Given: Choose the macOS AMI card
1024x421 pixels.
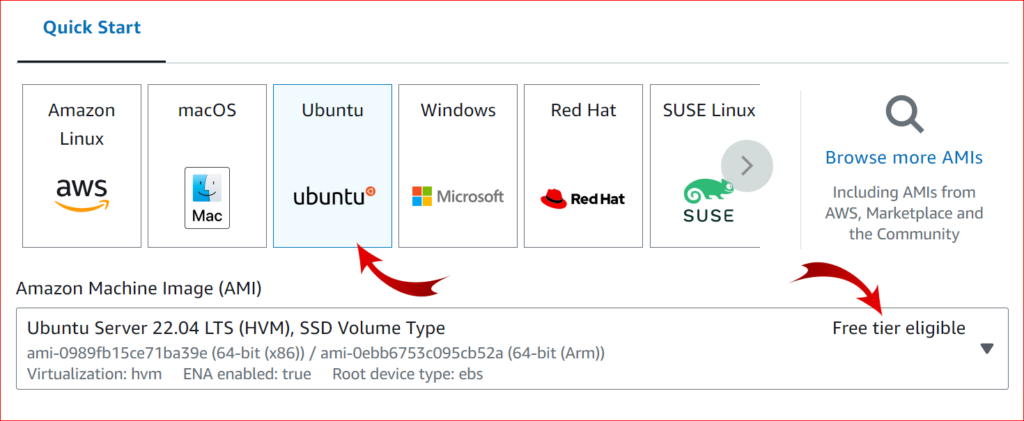Looking at the screenshot, I should click(x=207, y=166).
